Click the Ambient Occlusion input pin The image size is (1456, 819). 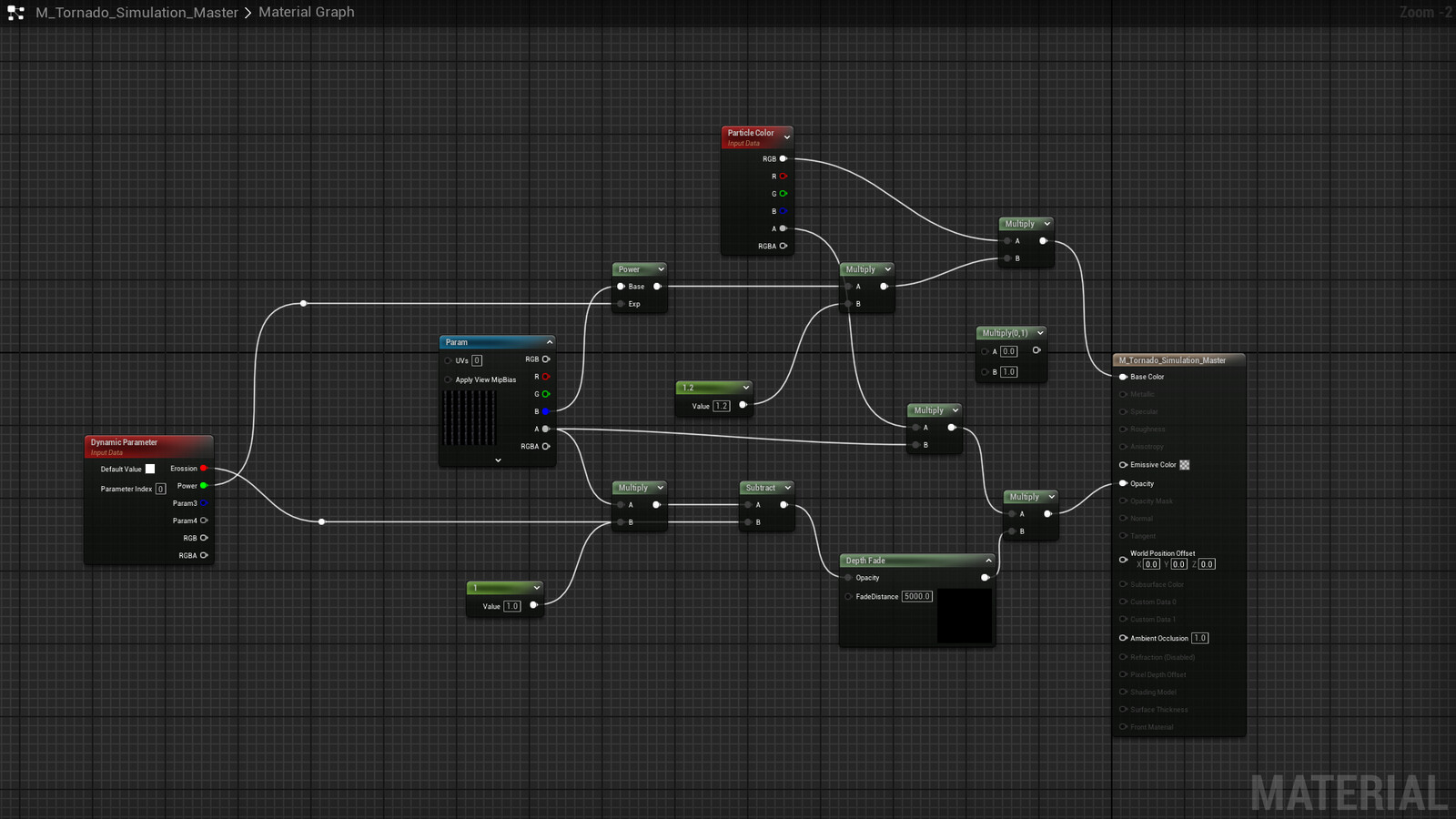[x=1123, y=638]
